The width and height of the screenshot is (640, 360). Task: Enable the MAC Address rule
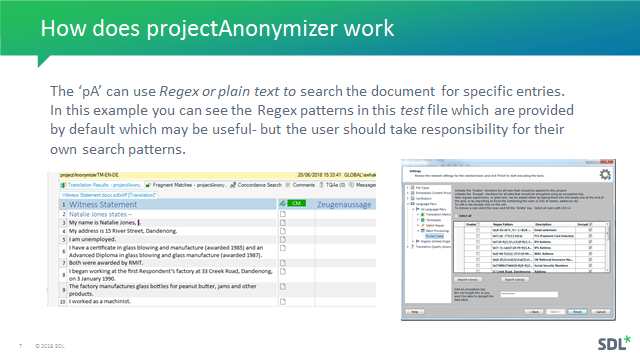(478, 253)
